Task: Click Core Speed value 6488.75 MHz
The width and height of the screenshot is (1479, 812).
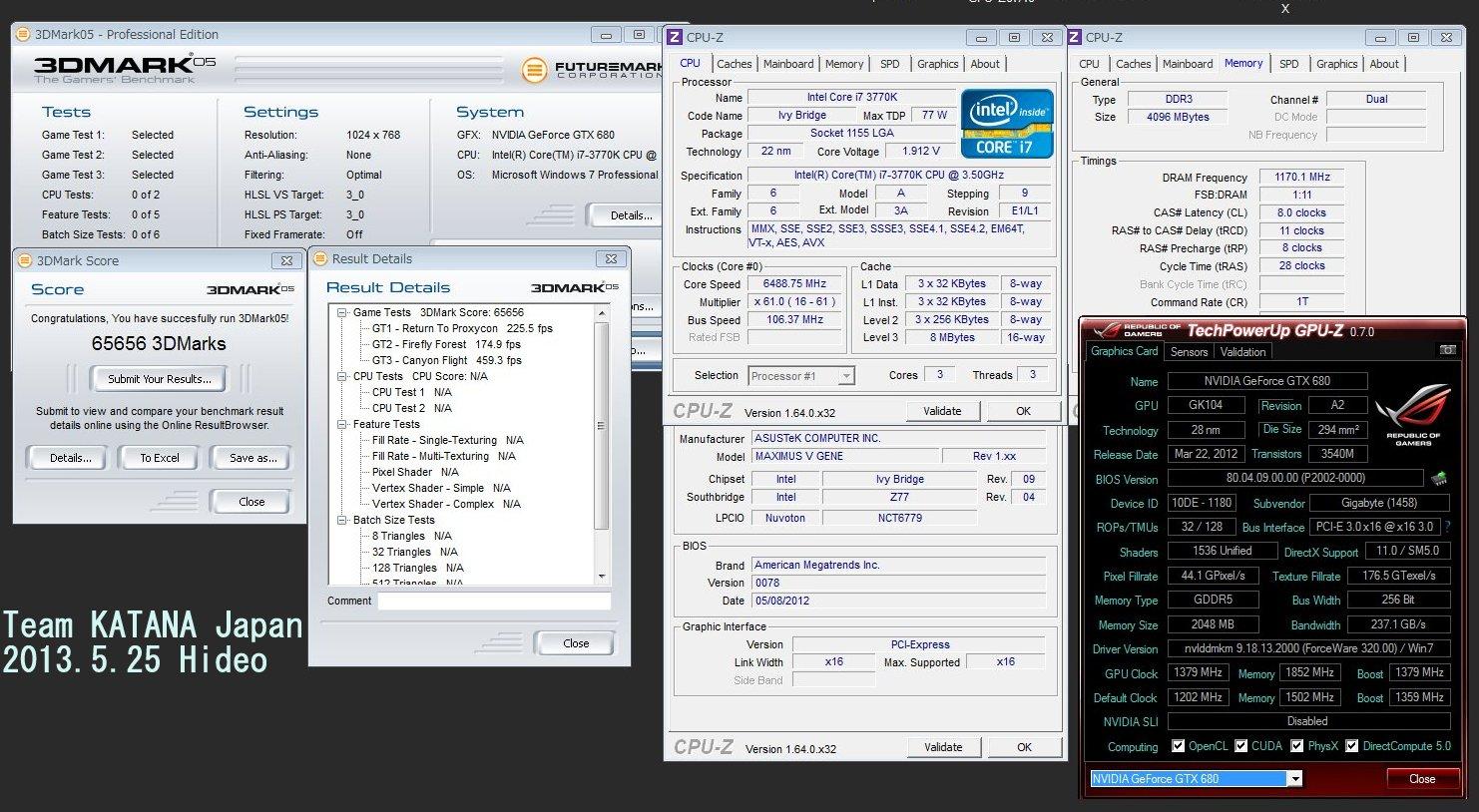Action: pos(795,283)
